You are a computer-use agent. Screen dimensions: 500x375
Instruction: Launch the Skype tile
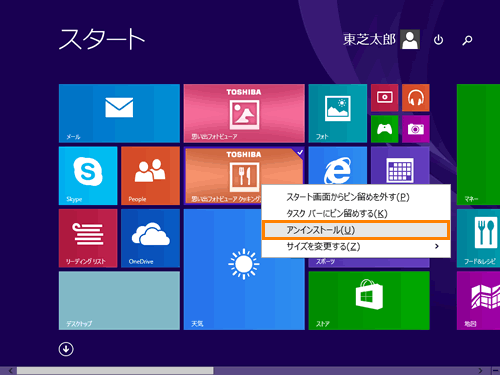(88, 176)
